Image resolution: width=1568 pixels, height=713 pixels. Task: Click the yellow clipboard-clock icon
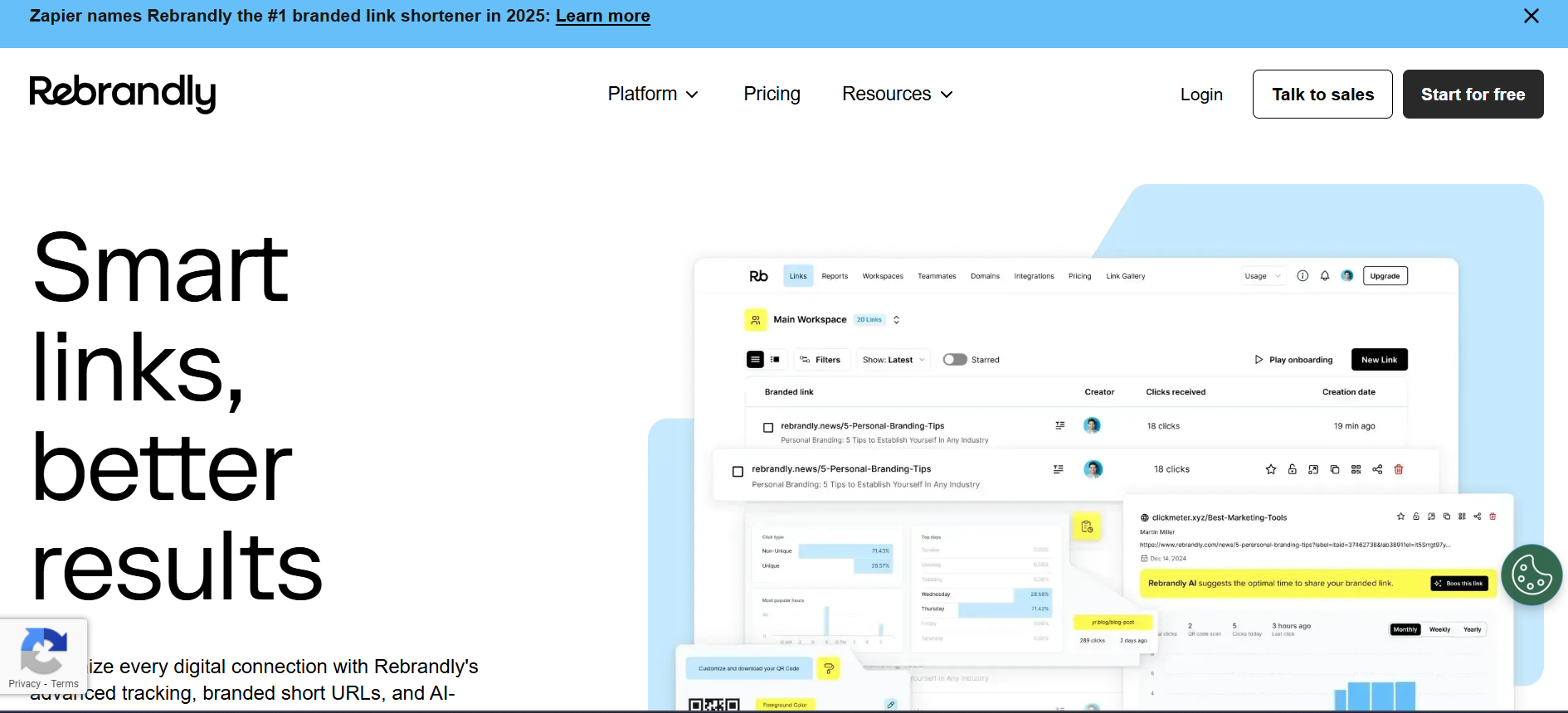click(x=1087, y=526)
